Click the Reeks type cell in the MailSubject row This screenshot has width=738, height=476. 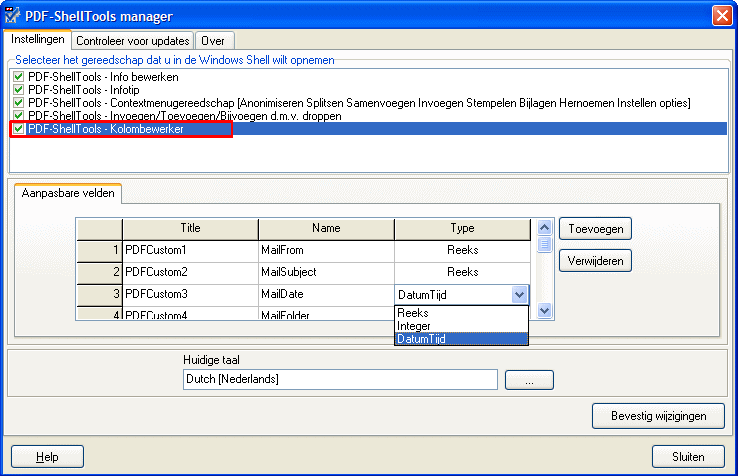pyautogui.click(x=463, y=273)
